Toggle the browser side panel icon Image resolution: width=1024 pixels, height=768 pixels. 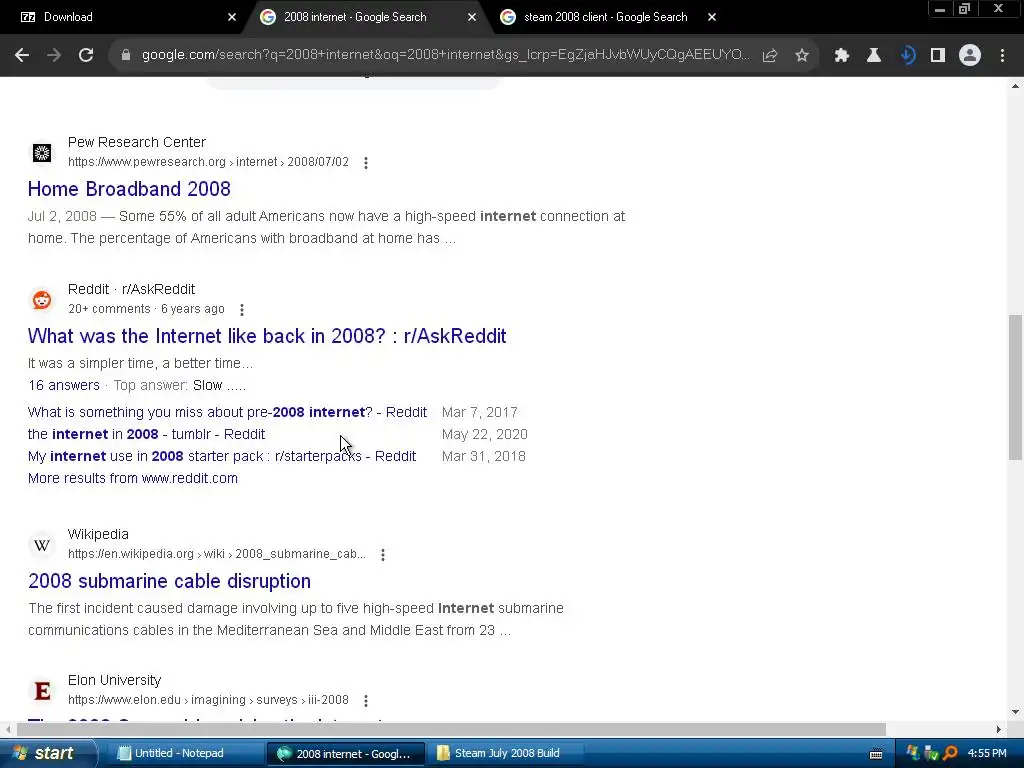[938, 56]
